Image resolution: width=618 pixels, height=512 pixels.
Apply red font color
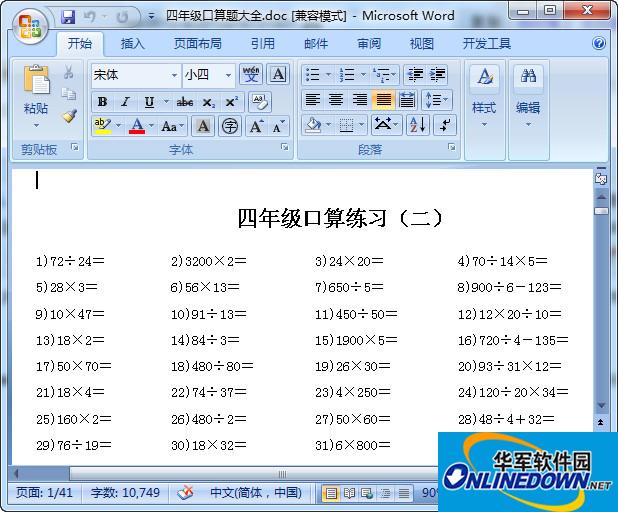pos(137,126)
